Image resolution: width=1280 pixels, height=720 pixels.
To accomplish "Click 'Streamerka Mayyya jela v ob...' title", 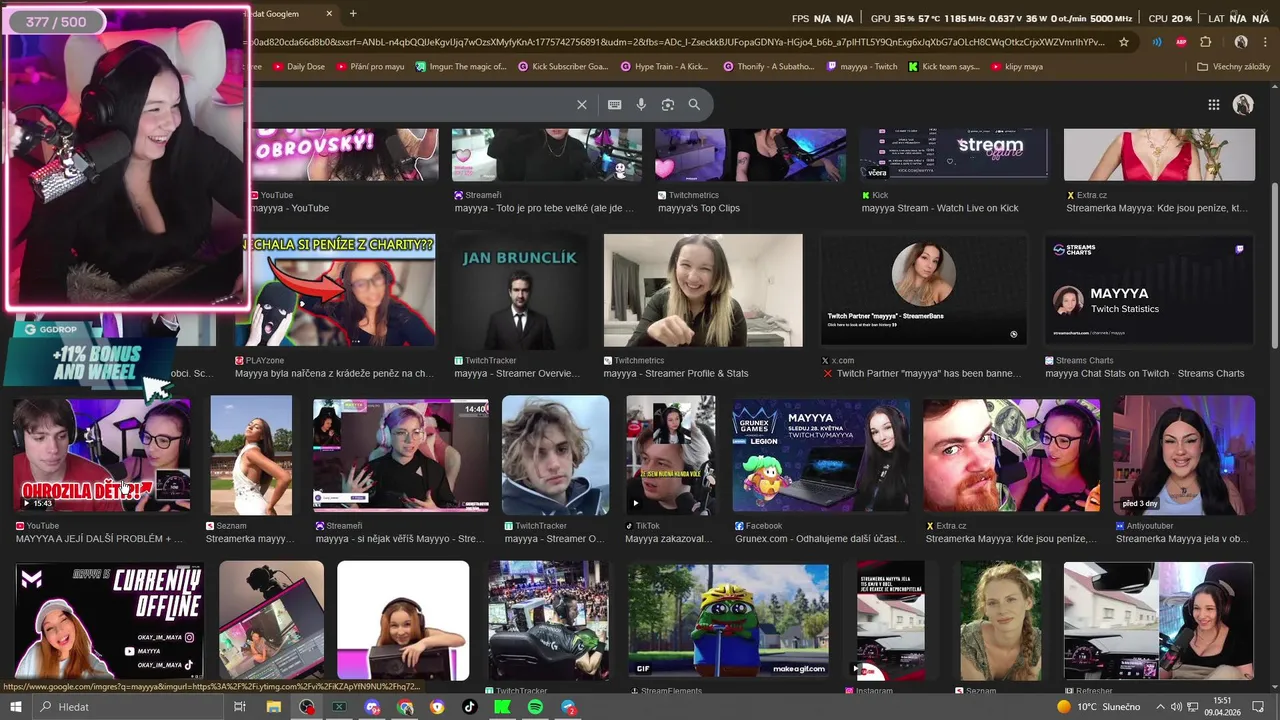I will click(x=1182, y=539).
